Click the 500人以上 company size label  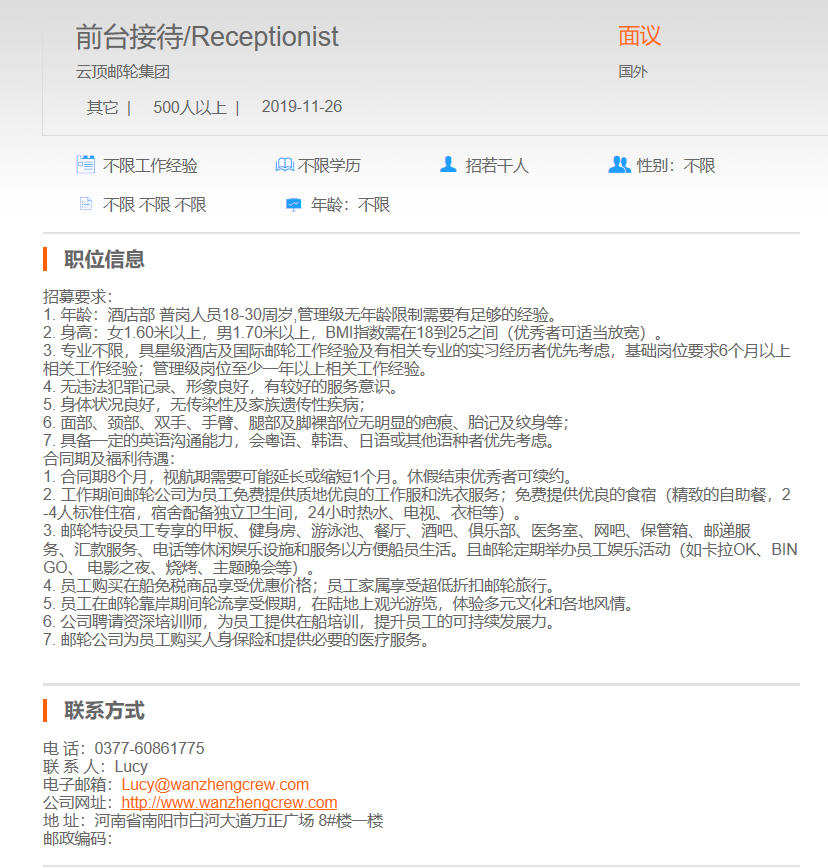click(x=190, y=107)
